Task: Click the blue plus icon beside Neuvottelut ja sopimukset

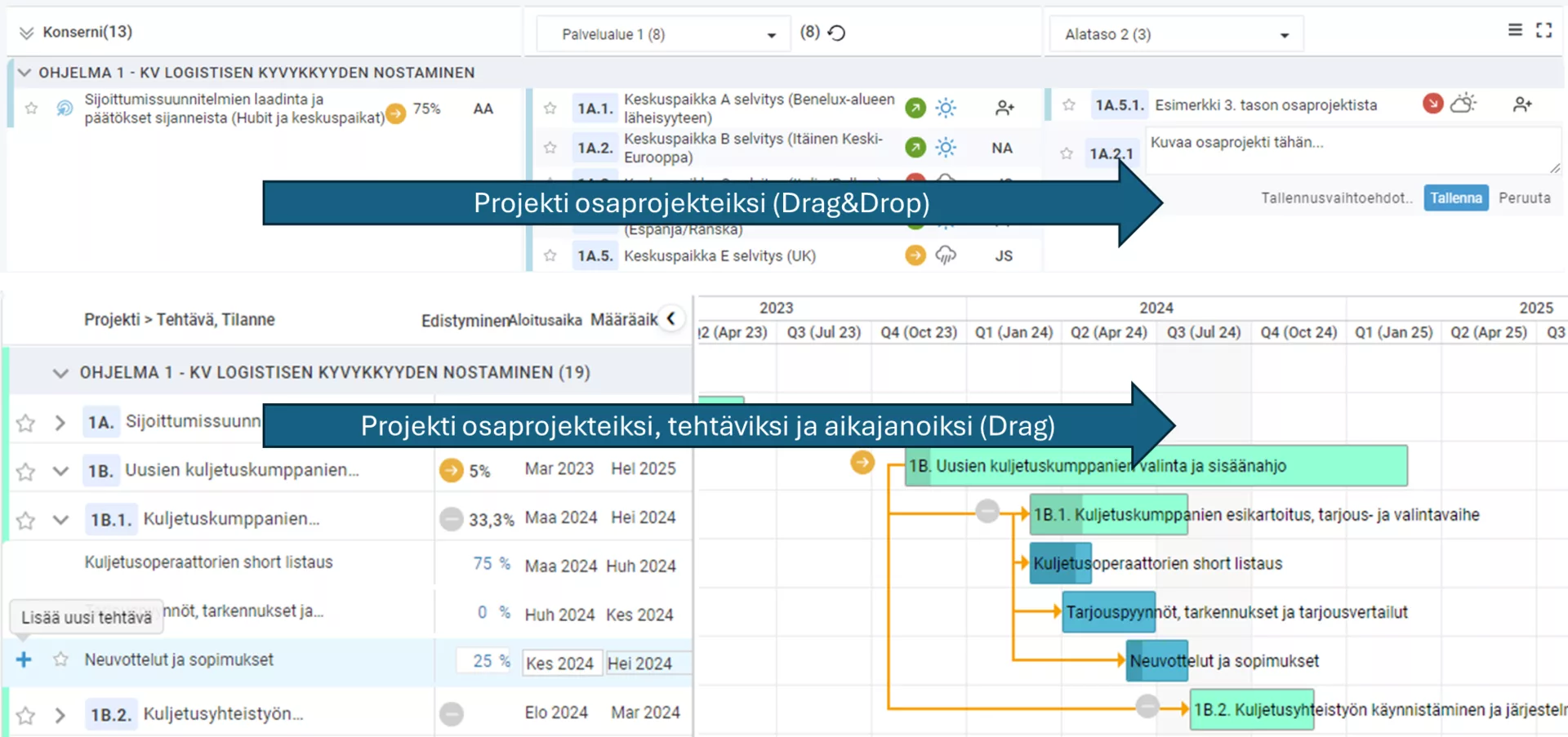Action: [x=23, y=660]
